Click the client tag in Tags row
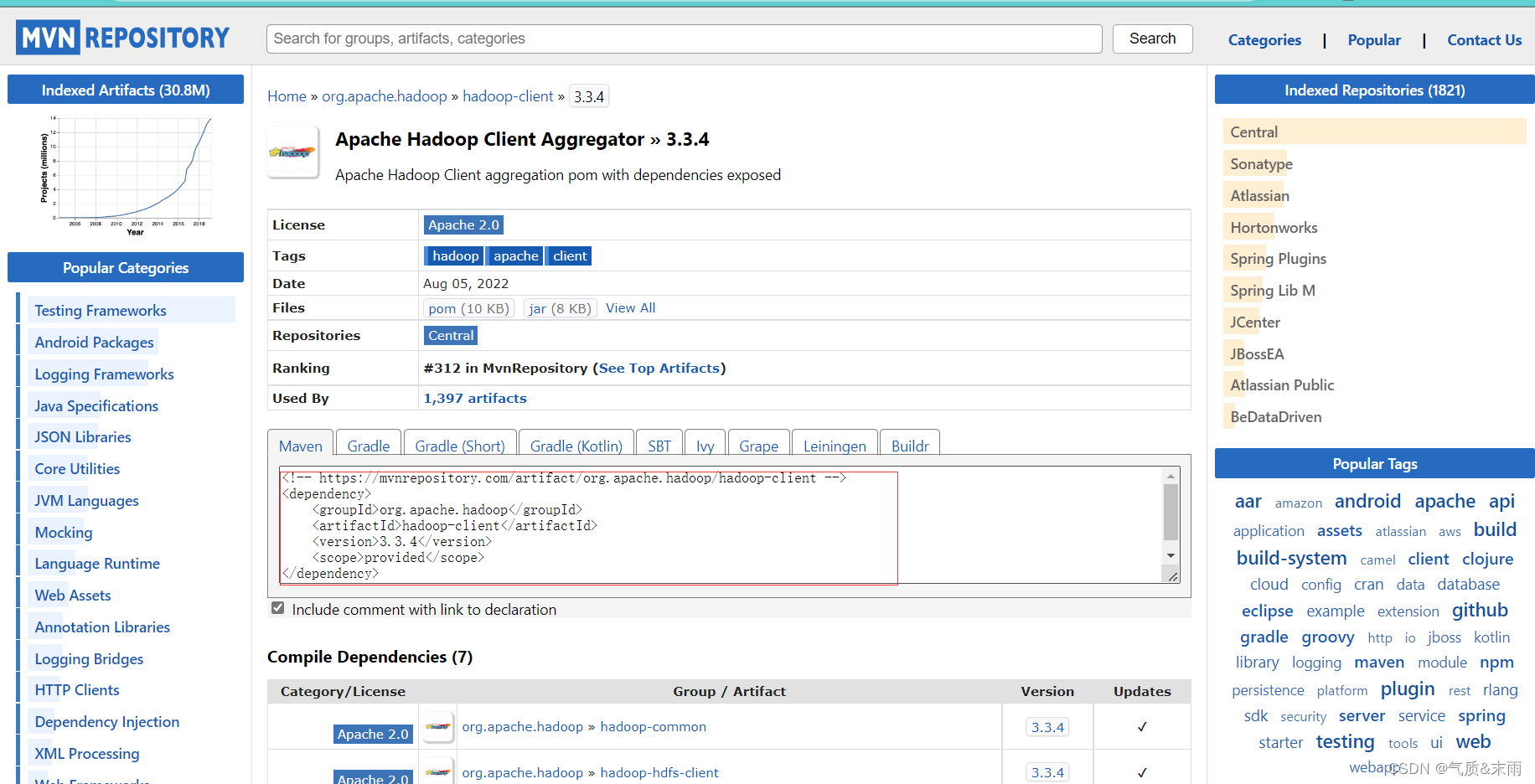Image resolution: width=1535 pixels, height=784 pixels. tap(570, 255)
